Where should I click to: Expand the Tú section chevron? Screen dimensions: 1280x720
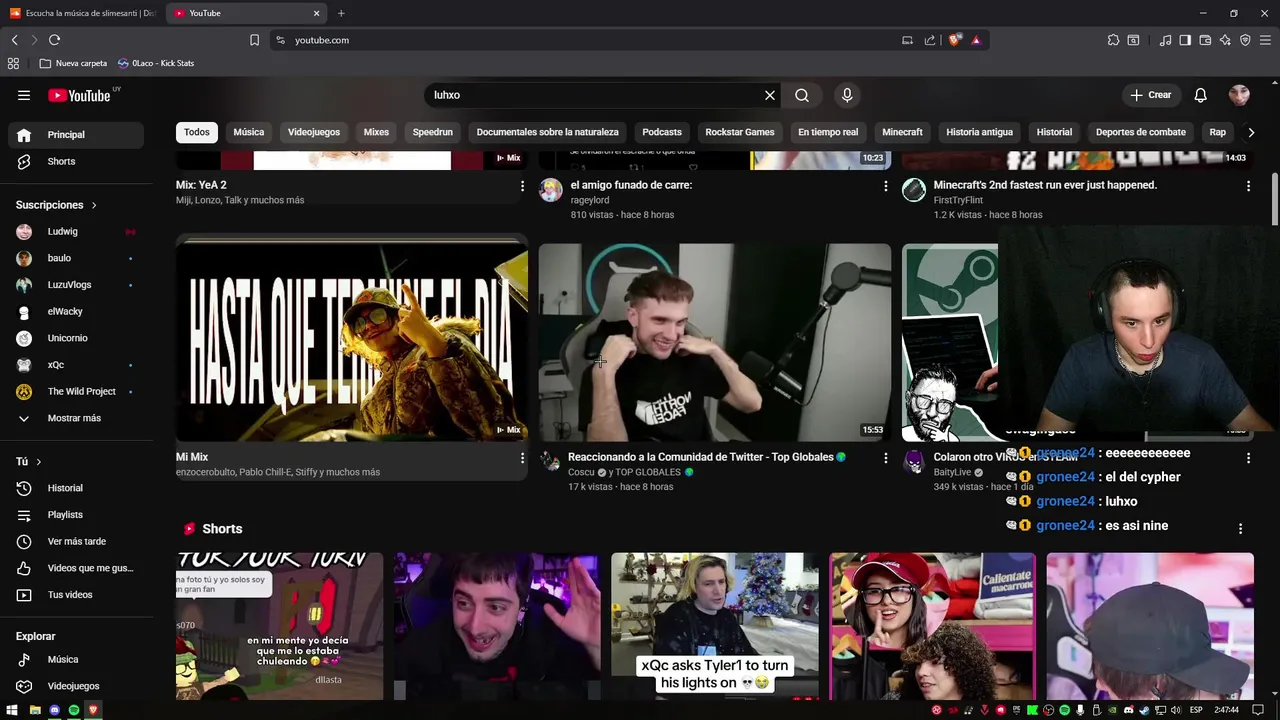tap(39, 462)
